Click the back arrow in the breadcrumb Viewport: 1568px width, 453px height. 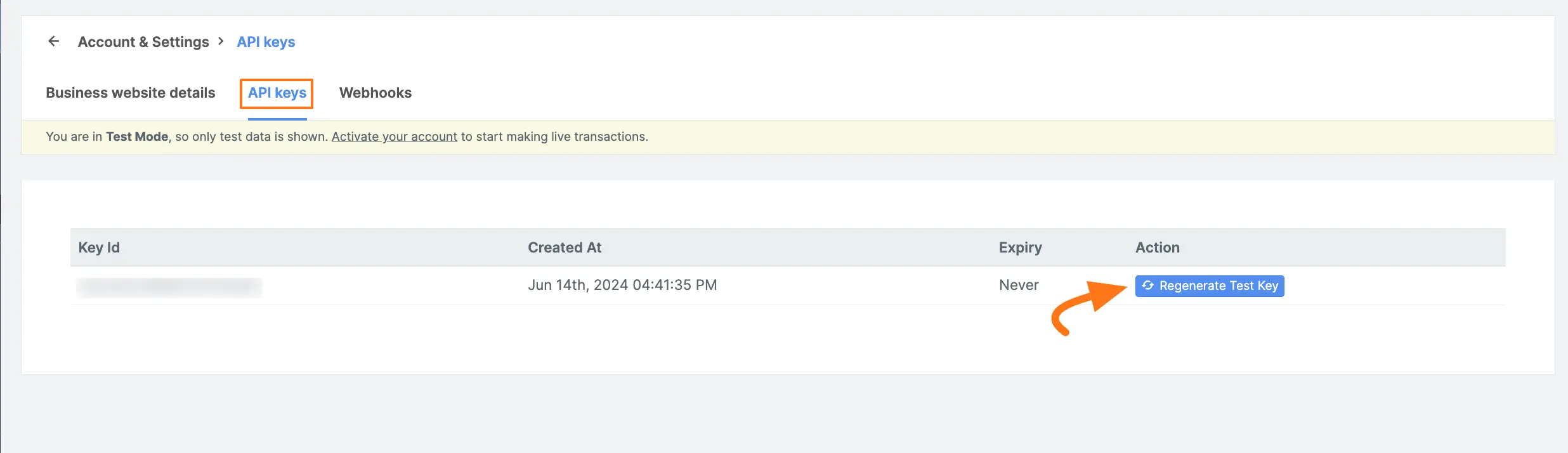coord(53,41)
